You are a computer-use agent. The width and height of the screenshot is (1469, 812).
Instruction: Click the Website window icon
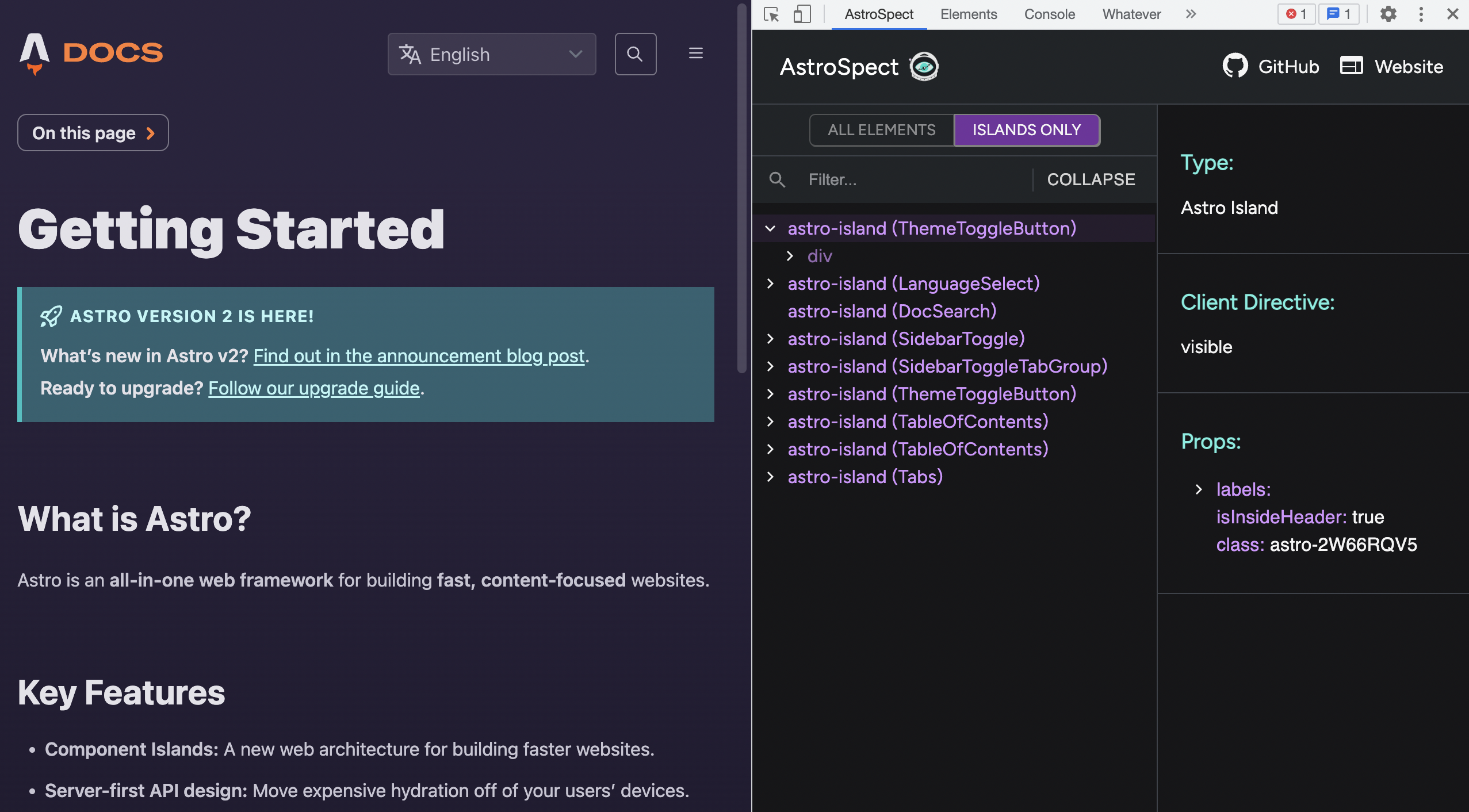click(x=1351, y=66)
